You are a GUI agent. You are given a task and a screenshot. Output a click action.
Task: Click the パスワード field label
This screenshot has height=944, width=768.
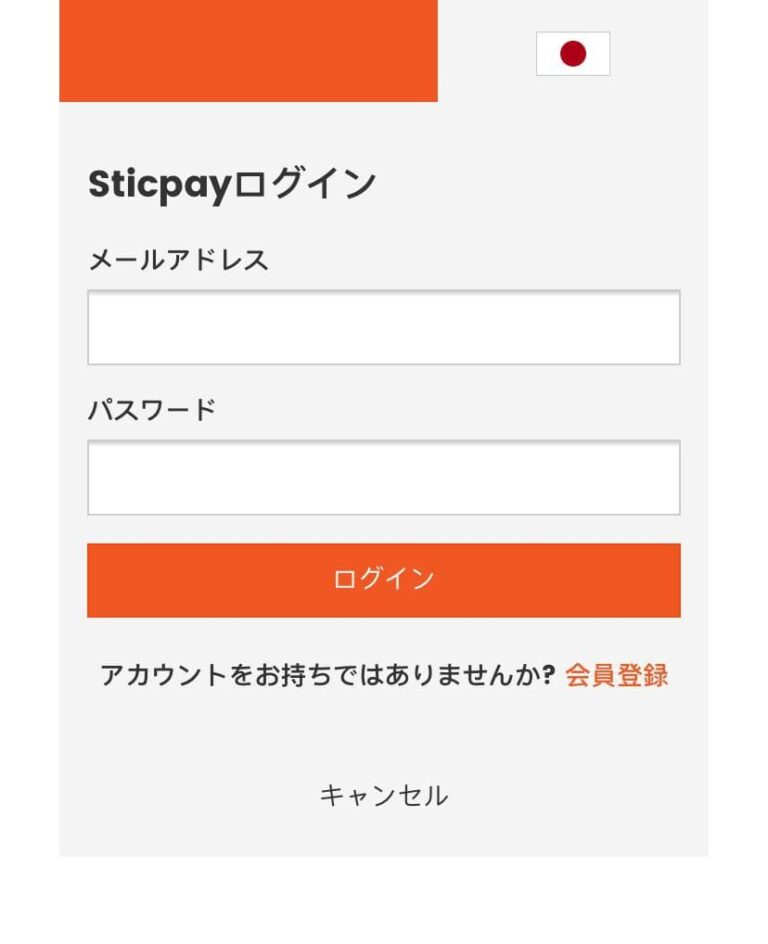152,410
